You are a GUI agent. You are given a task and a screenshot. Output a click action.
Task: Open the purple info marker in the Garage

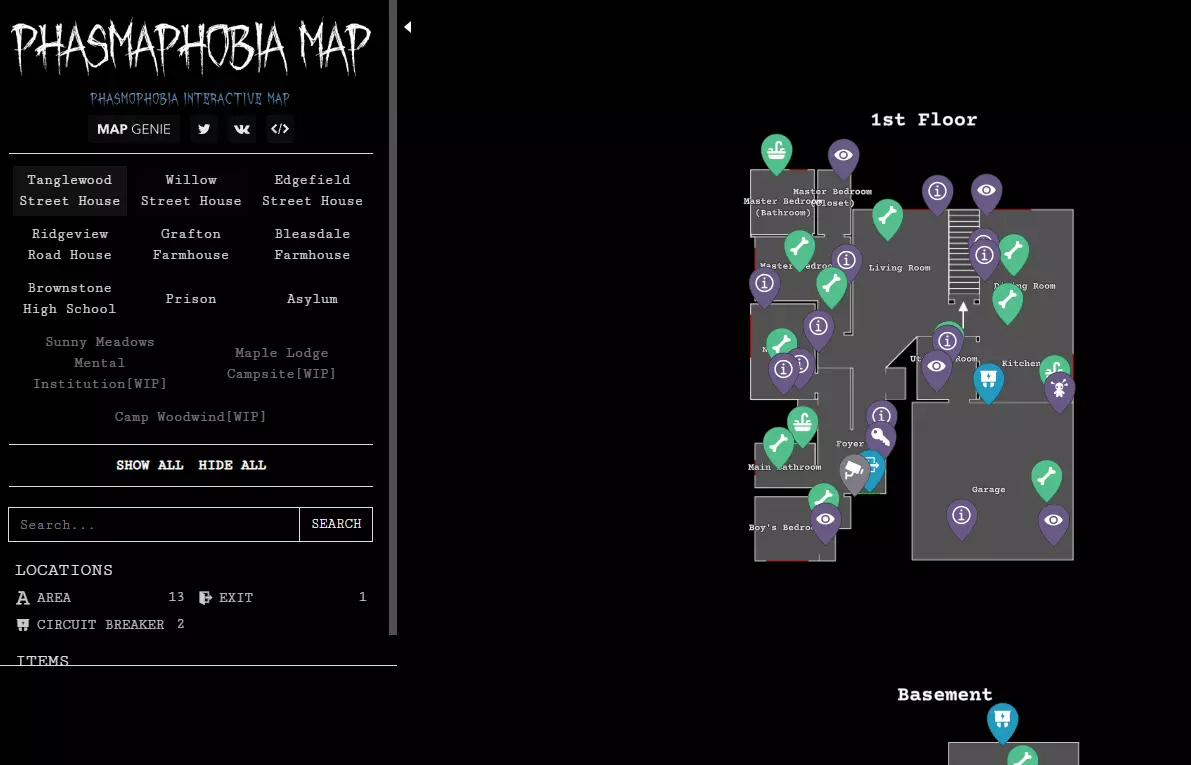coord(961,518)
